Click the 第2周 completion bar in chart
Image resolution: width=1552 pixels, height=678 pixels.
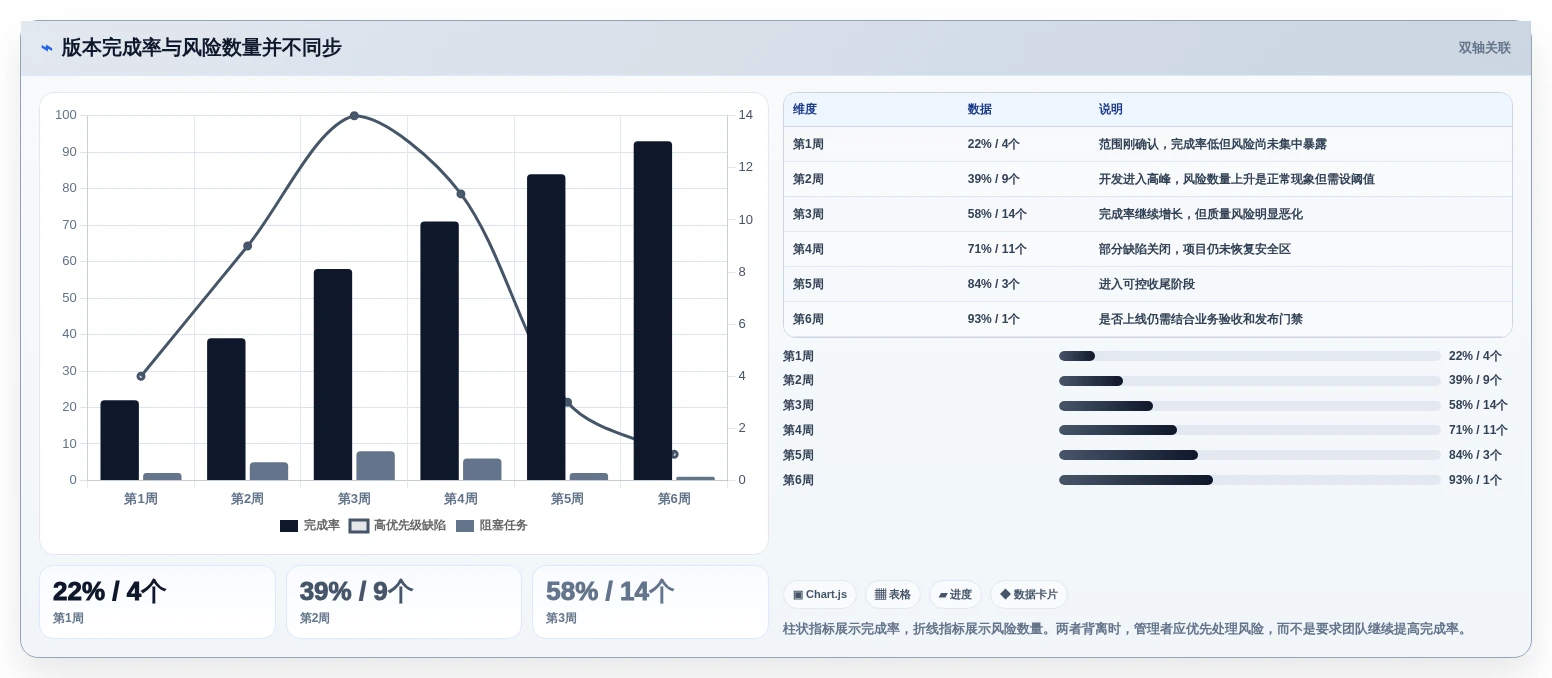pos(226,409)
